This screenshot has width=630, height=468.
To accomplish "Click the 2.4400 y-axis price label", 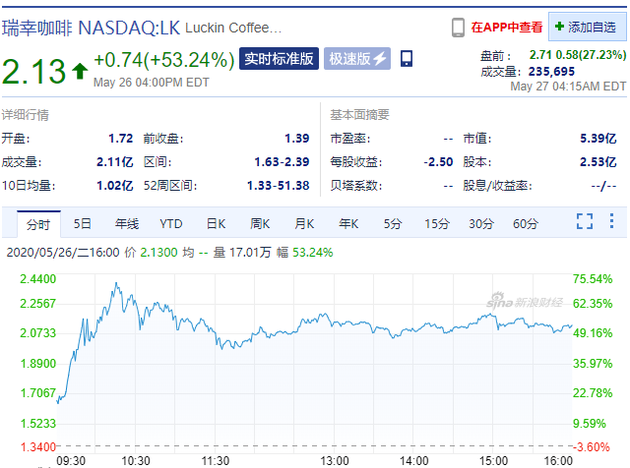I will tap(38, 279).
